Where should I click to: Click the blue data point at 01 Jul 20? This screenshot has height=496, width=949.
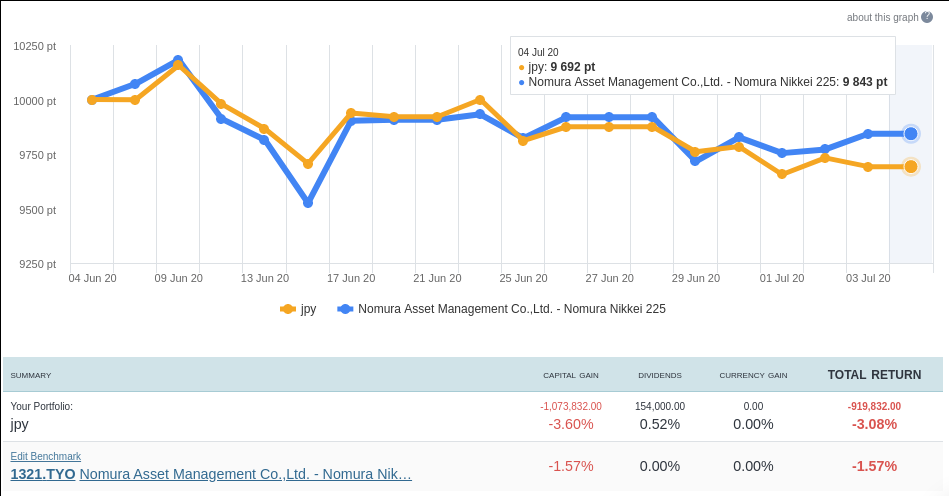point(782,153)
